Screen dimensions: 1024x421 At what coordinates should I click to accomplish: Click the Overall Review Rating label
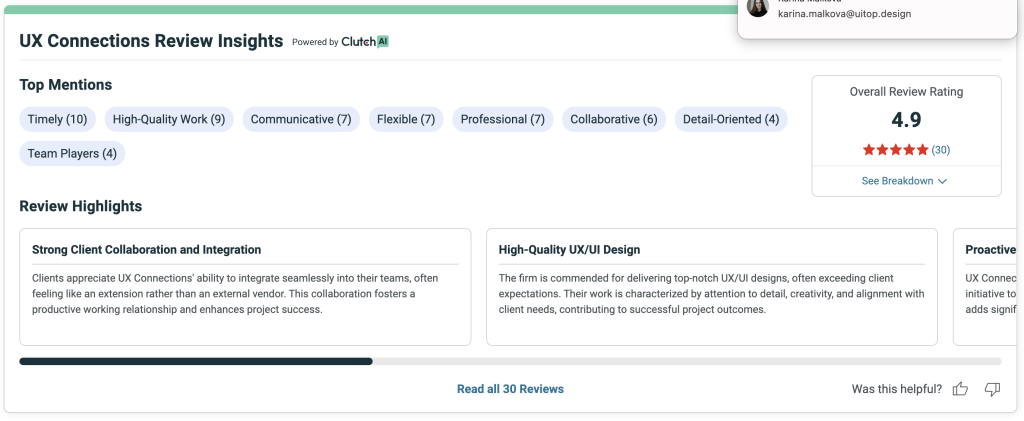(906, 92)
